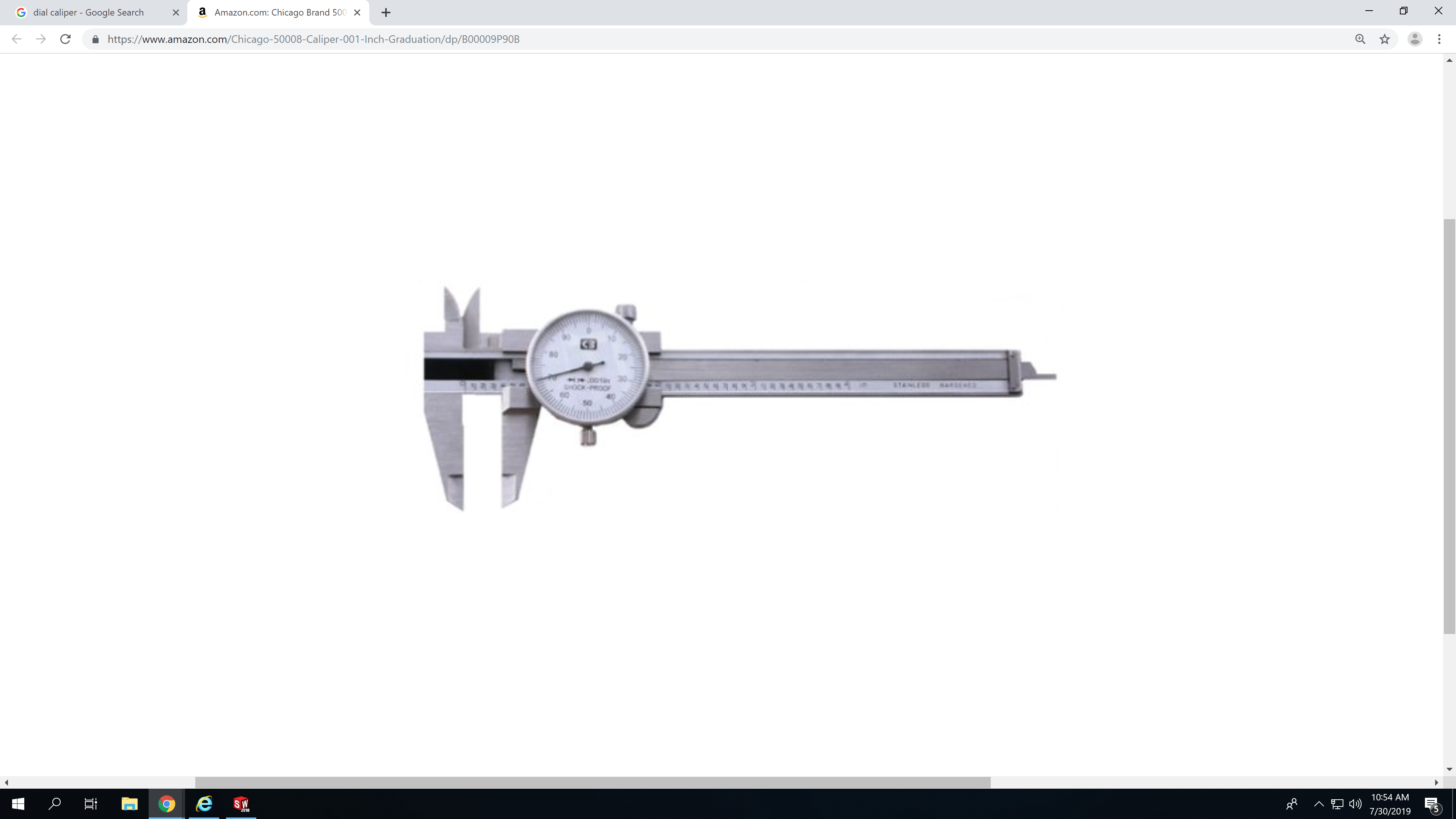Click the horizontal scrollbar thumb
This screenshot has height=819, width=1456.
coord(592,782)
